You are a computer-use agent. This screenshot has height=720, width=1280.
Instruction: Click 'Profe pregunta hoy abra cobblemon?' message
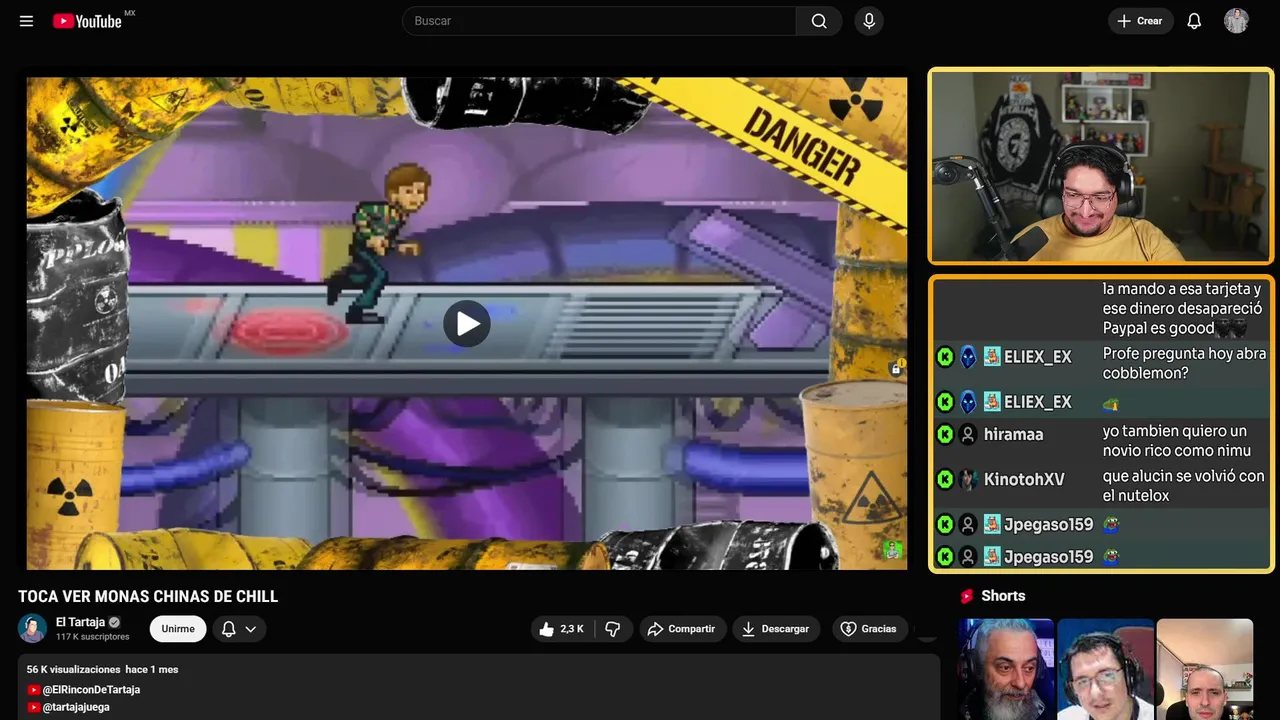(x=1184, y=363)
